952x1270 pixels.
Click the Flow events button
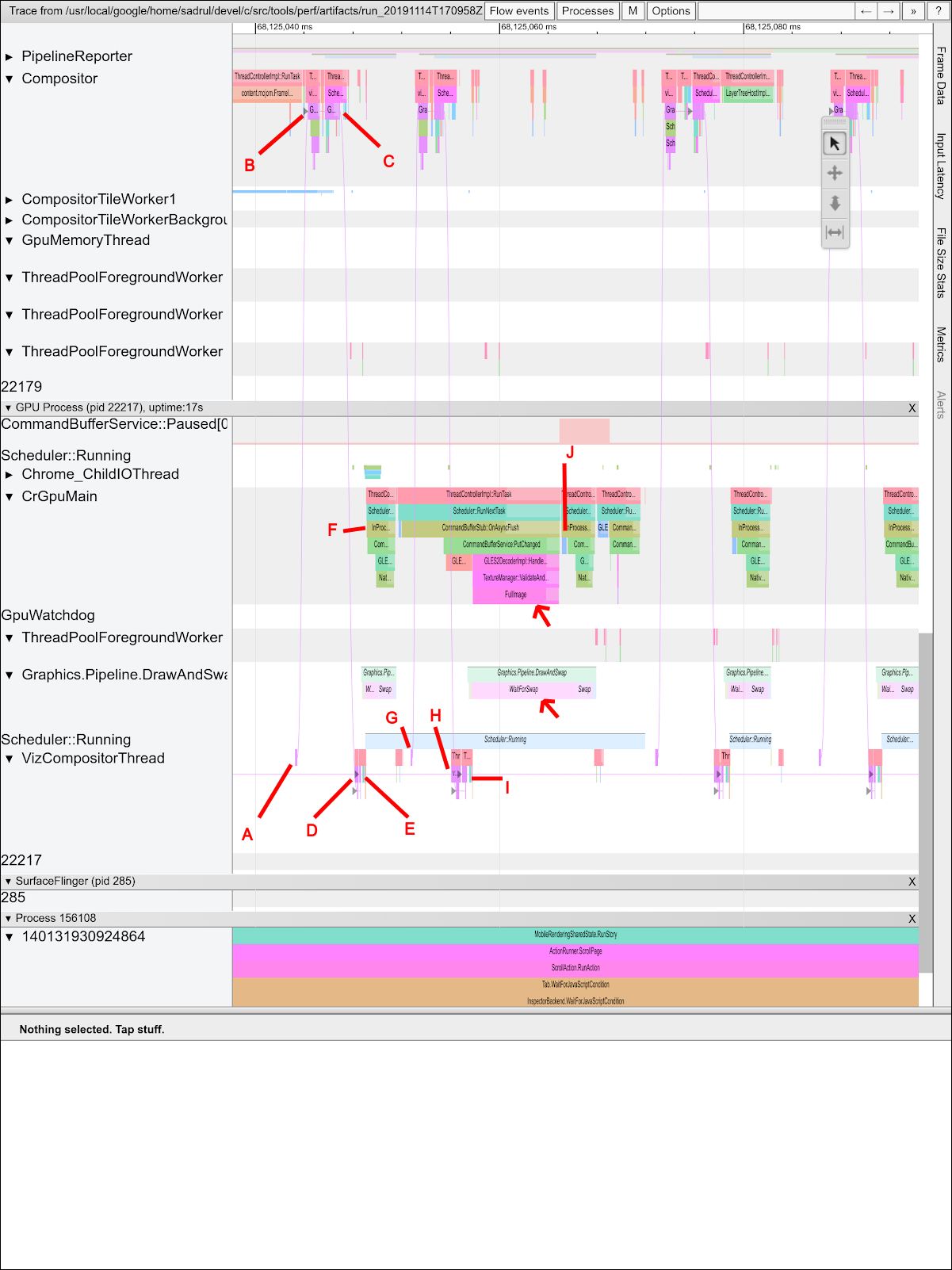pyautogui.click(x=519, y=11)
